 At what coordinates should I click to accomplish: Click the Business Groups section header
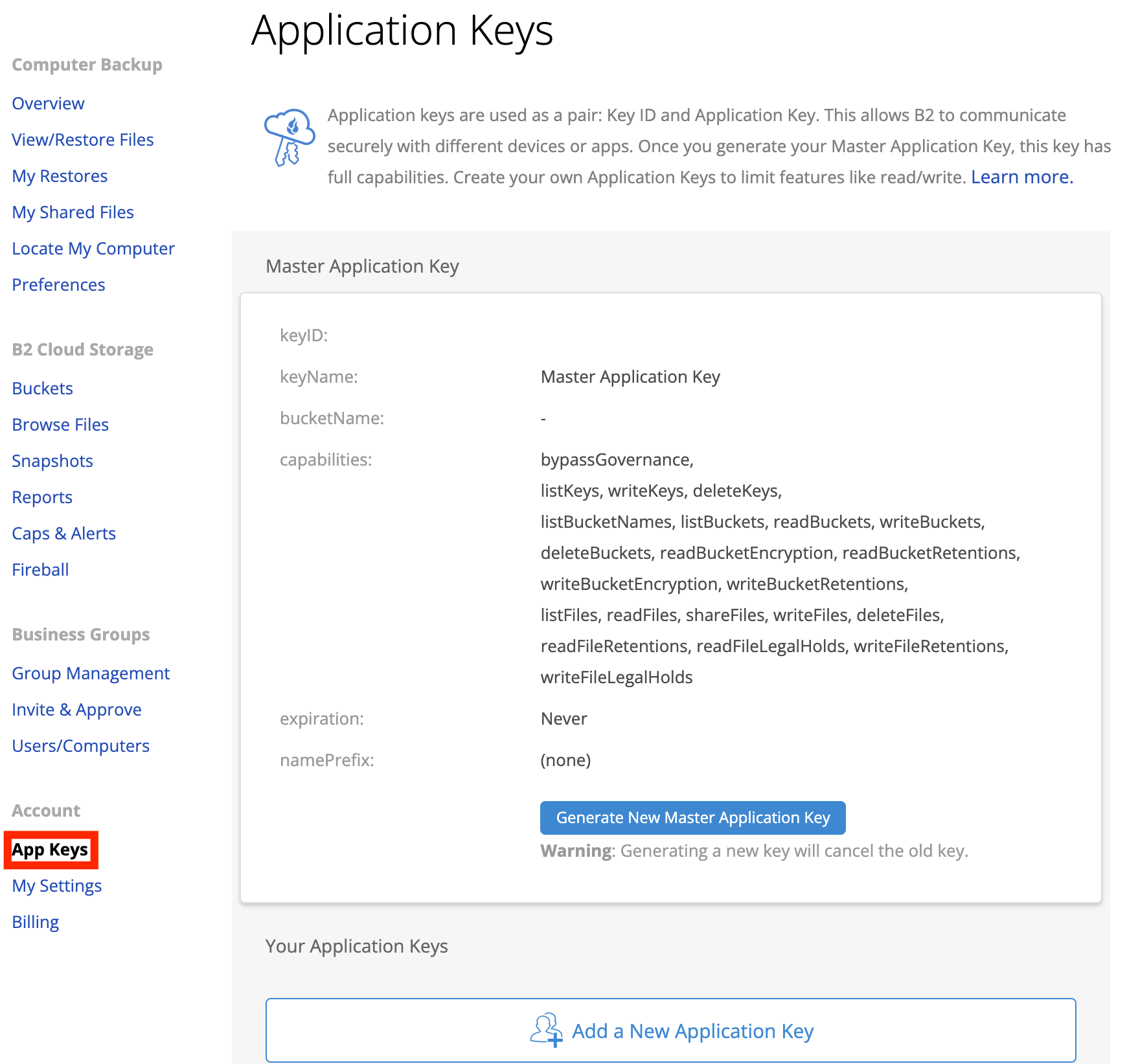[80, 635]
